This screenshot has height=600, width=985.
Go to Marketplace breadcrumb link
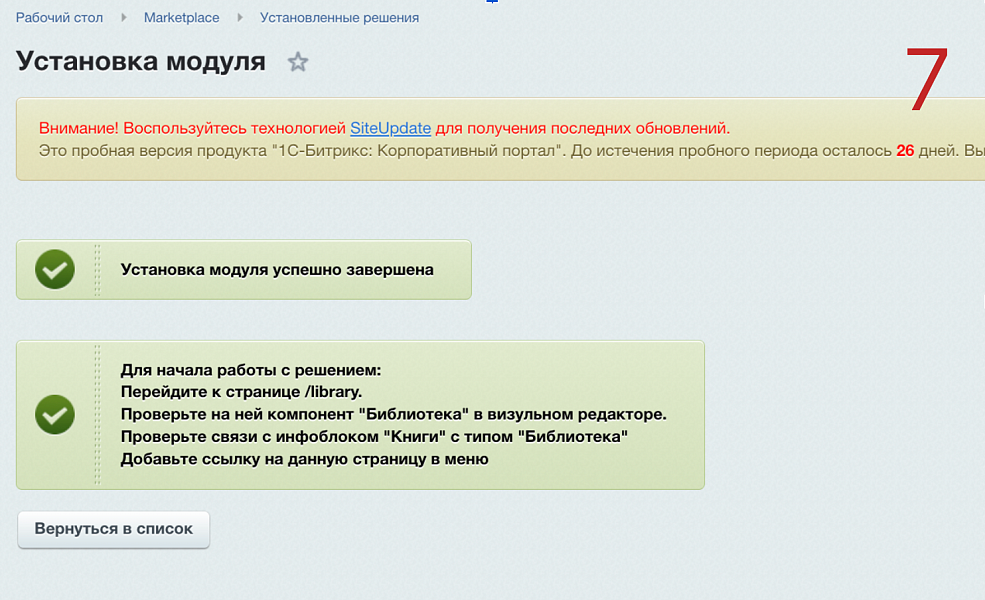[182, 18]
